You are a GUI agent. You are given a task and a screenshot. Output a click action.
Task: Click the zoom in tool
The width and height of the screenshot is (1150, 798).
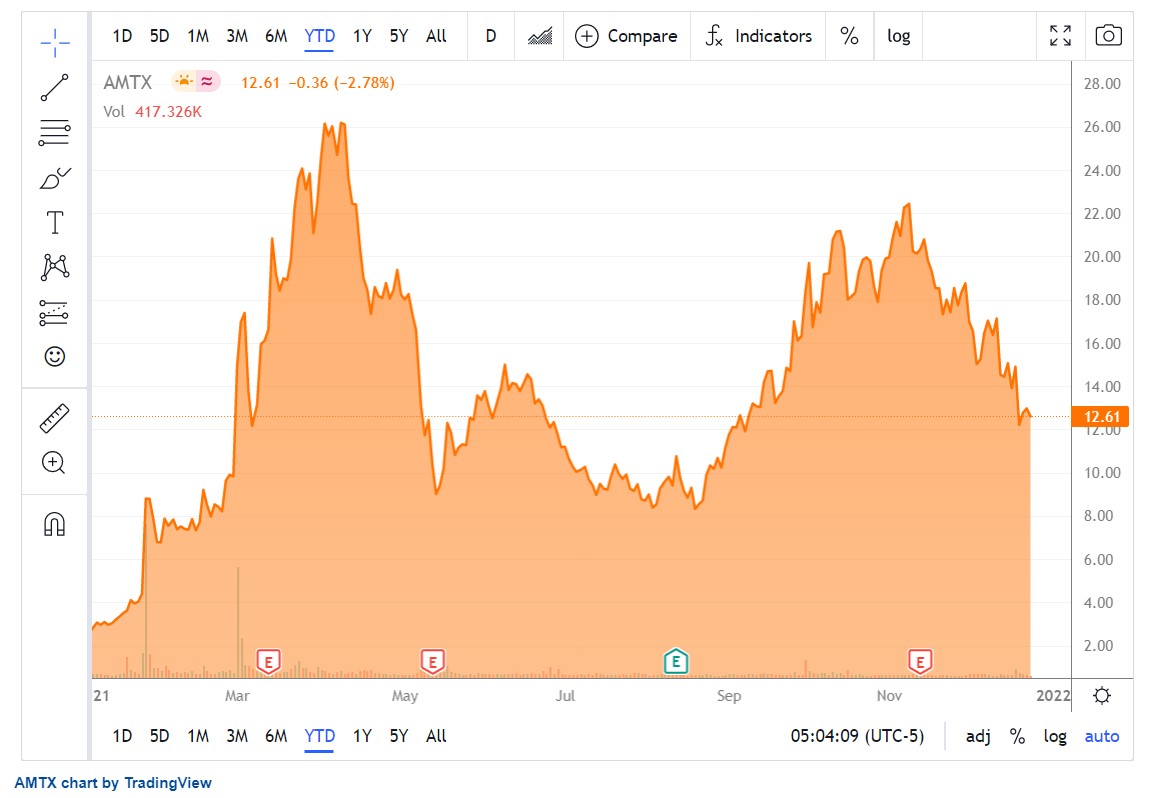click(54, 463)
